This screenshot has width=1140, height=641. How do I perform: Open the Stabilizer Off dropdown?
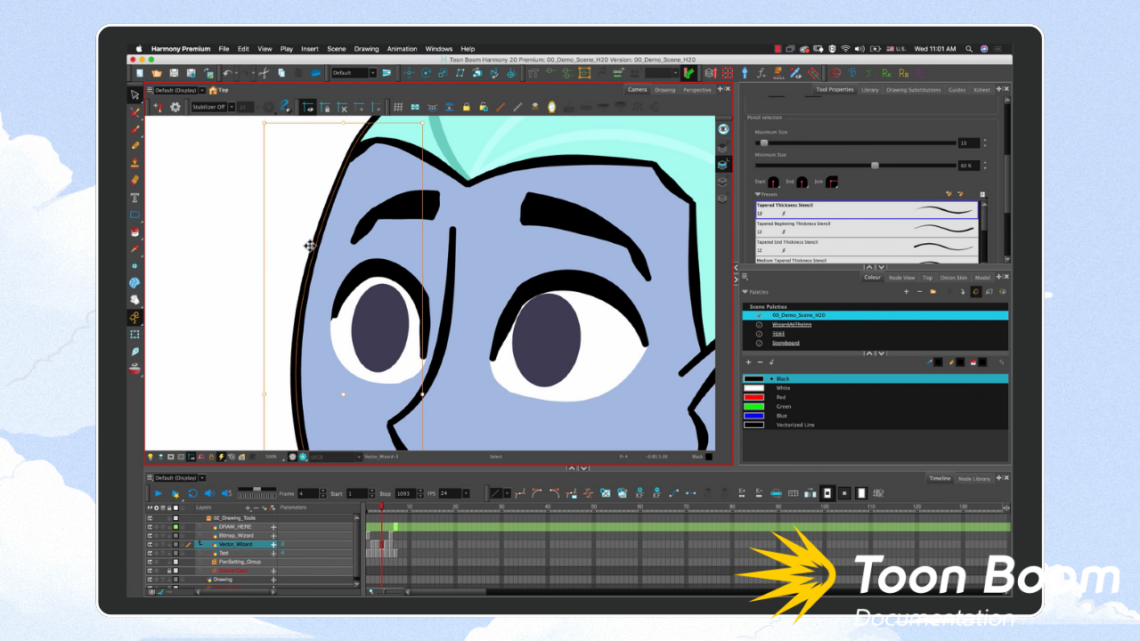(x=232, y=108)
